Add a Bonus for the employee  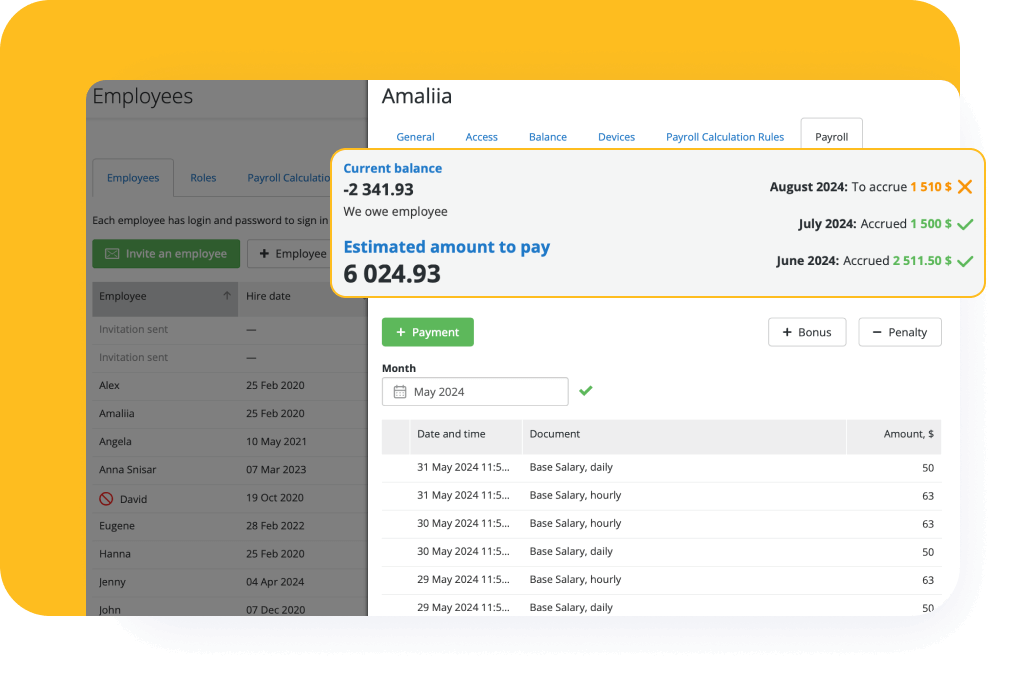(806, 332)
